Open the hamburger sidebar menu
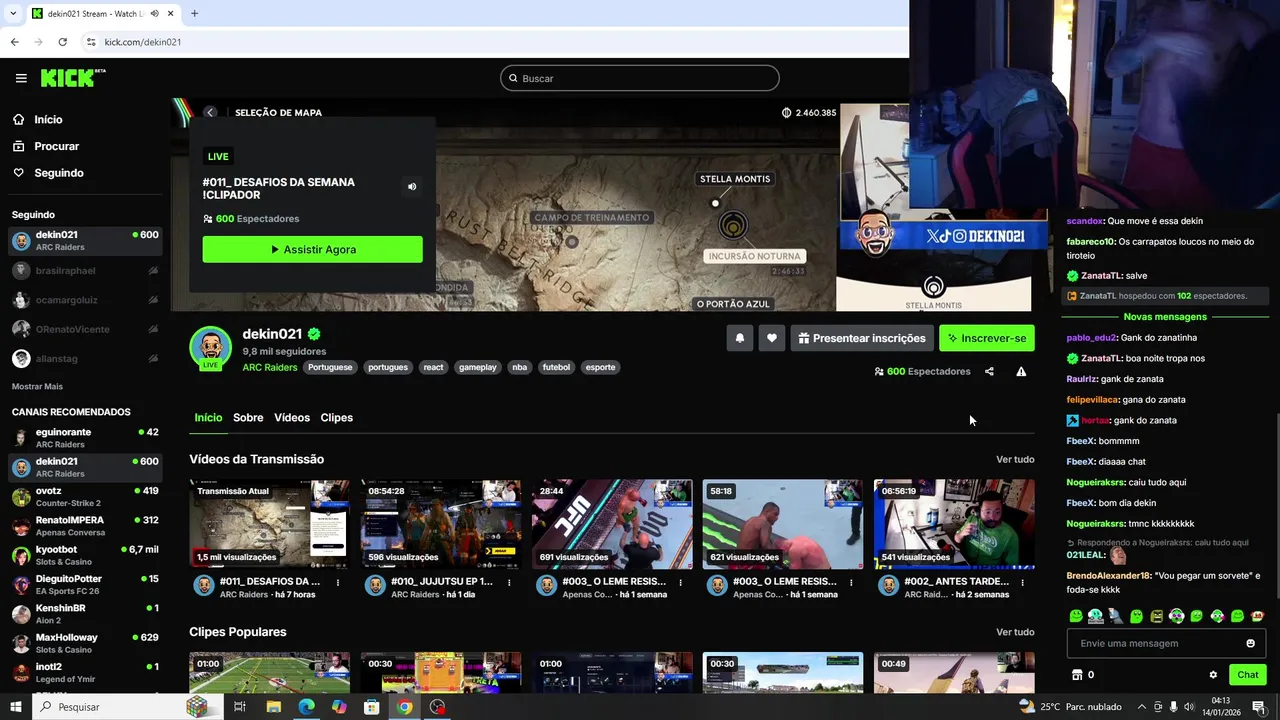 [x=21, y=78]
